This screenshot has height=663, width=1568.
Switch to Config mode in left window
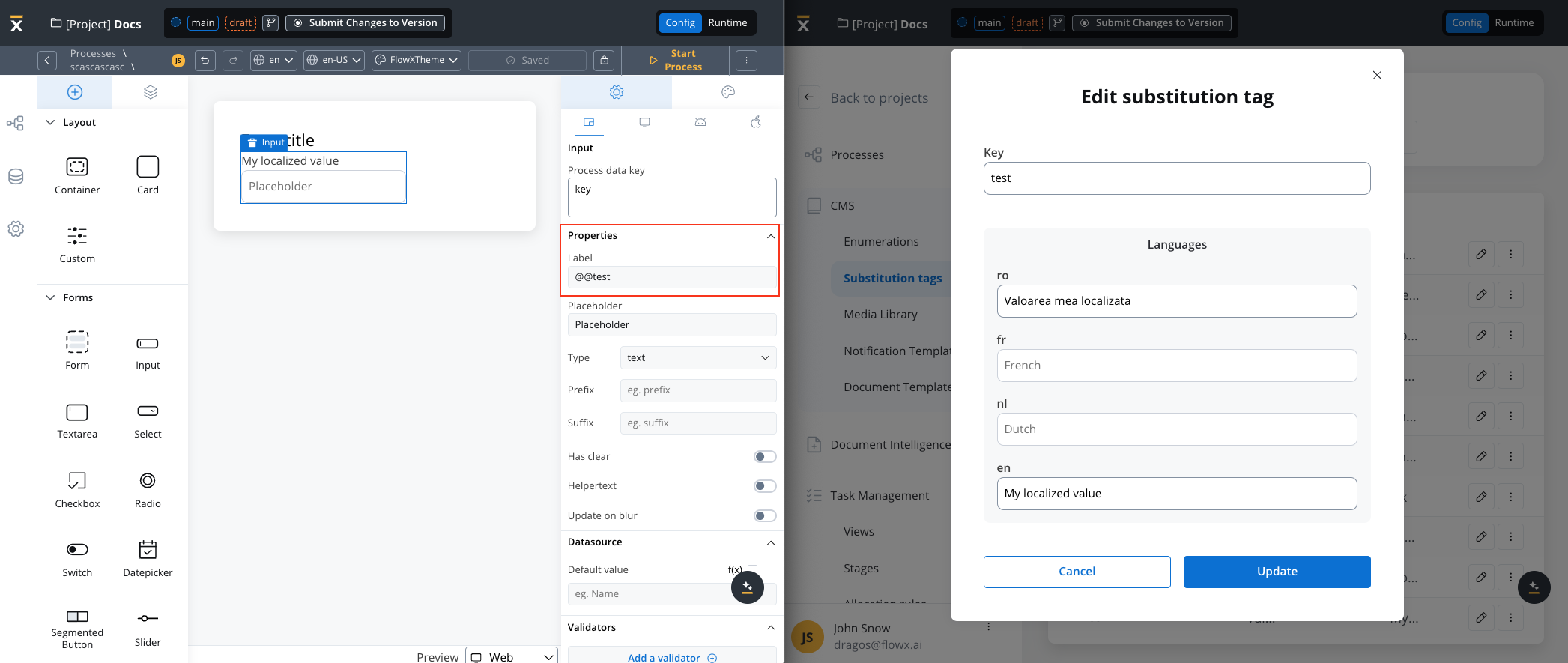pyautogui.click(x=680, y=23)
